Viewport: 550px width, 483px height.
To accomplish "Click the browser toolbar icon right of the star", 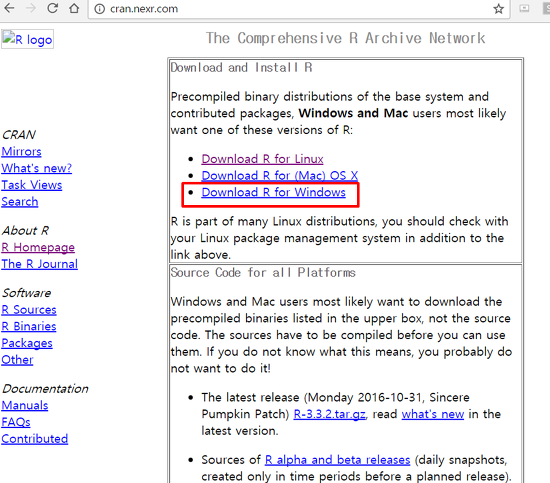I will click(x=524, y=8).
